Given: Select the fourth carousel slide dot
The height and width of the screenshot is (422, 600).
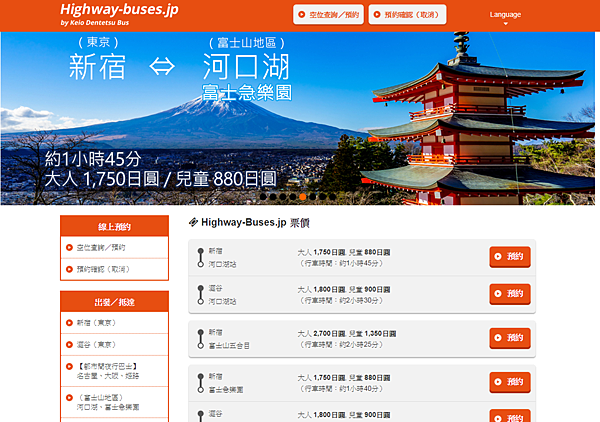Looking at the screenshot, I should (x=293, y=197).
